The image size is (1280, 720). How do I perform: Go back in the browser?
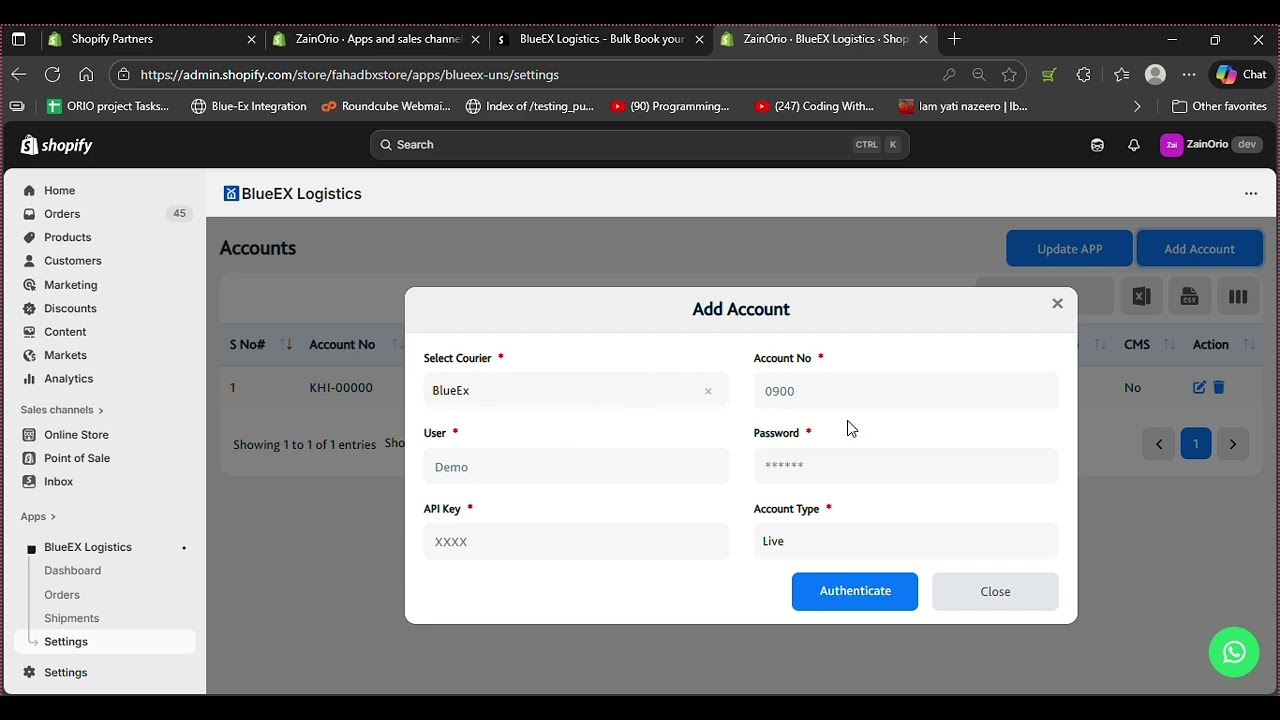click(x=19, y=74)
